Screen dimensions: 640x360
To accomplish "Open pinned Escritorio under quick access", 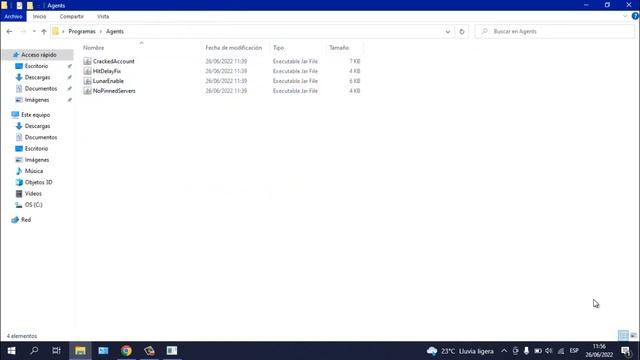I will point(36,66).
